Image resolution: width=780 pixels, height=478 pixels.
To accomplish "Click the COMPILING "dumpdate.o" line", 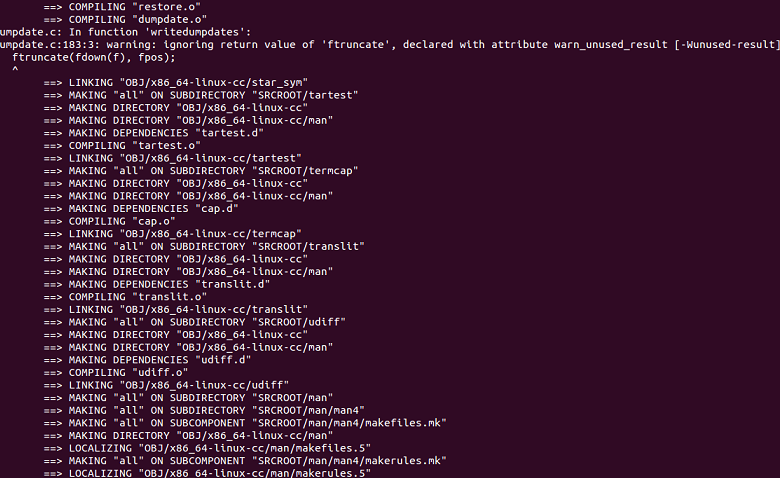I will click(125, 19).
